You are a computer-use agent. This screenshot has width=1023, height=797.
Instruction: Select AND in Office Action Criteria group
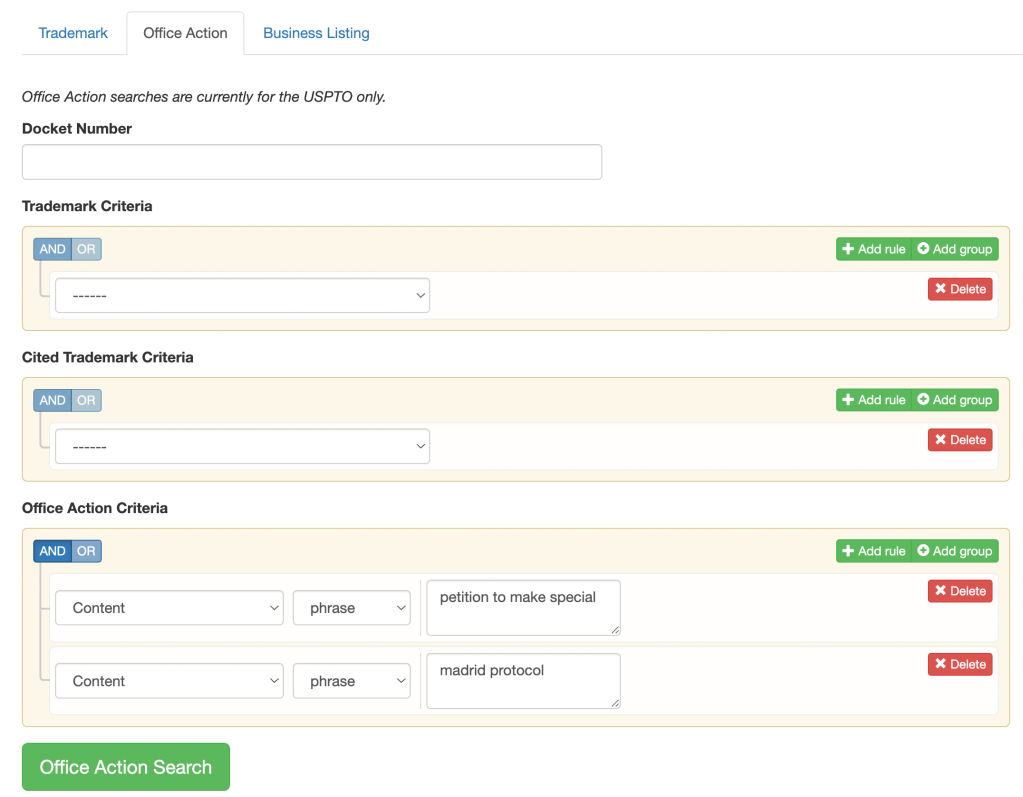coord(52,551)
